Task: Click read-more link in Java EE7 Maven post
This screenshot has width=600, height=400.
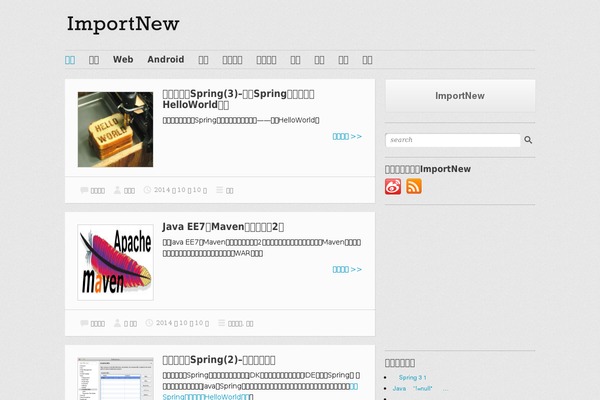Action: (x=347, y=269)
